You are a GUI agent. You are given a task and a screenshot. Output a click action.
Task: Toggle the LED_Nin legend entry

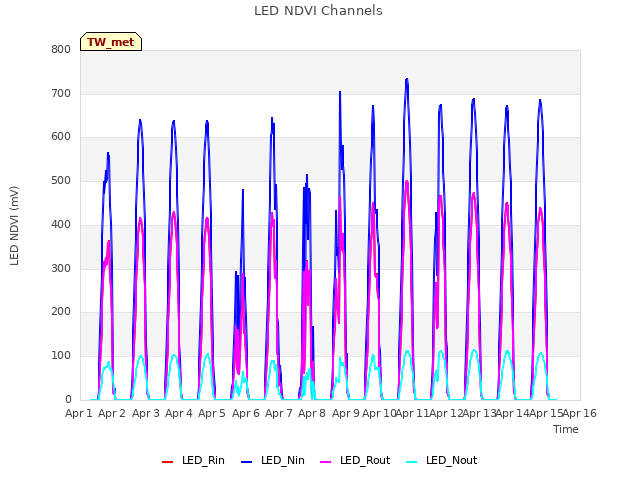[273, 460]
